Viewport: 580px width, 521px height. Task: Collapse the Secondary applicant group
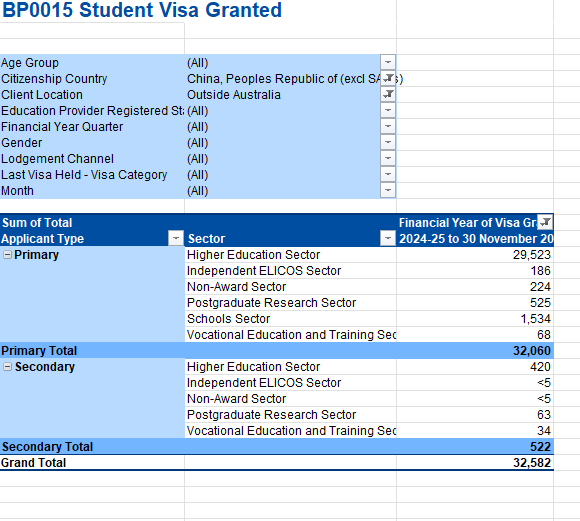point(7,366)
